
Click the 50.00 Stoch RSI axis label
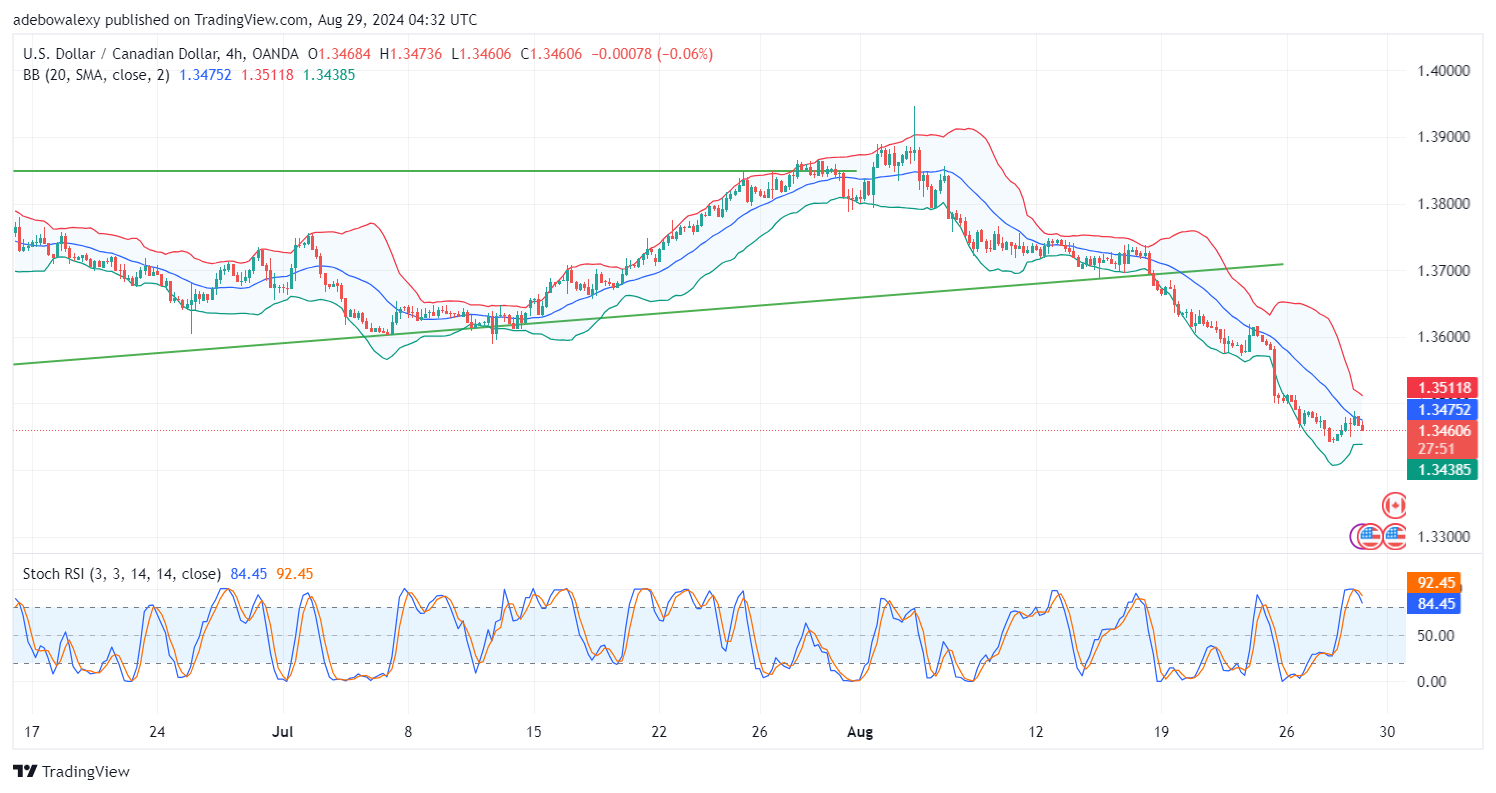coord(1435,635)
